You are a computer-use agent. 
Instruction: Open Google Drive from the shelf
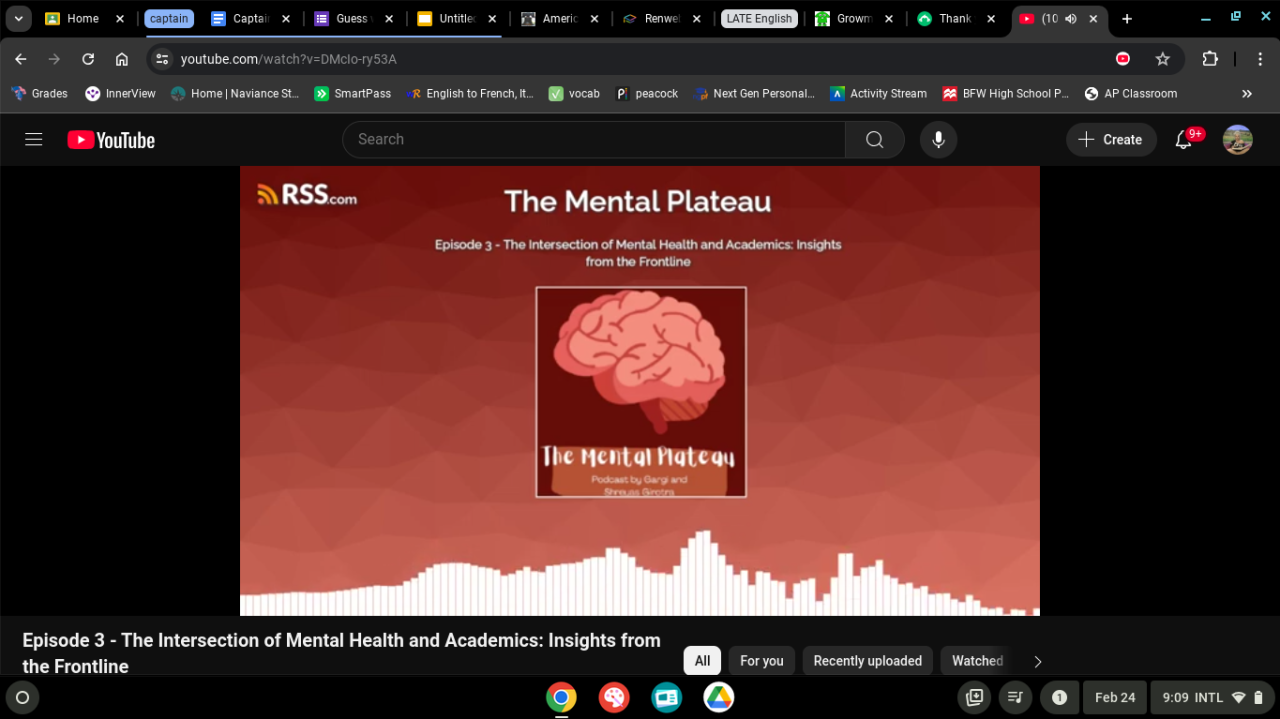[718, 697]
